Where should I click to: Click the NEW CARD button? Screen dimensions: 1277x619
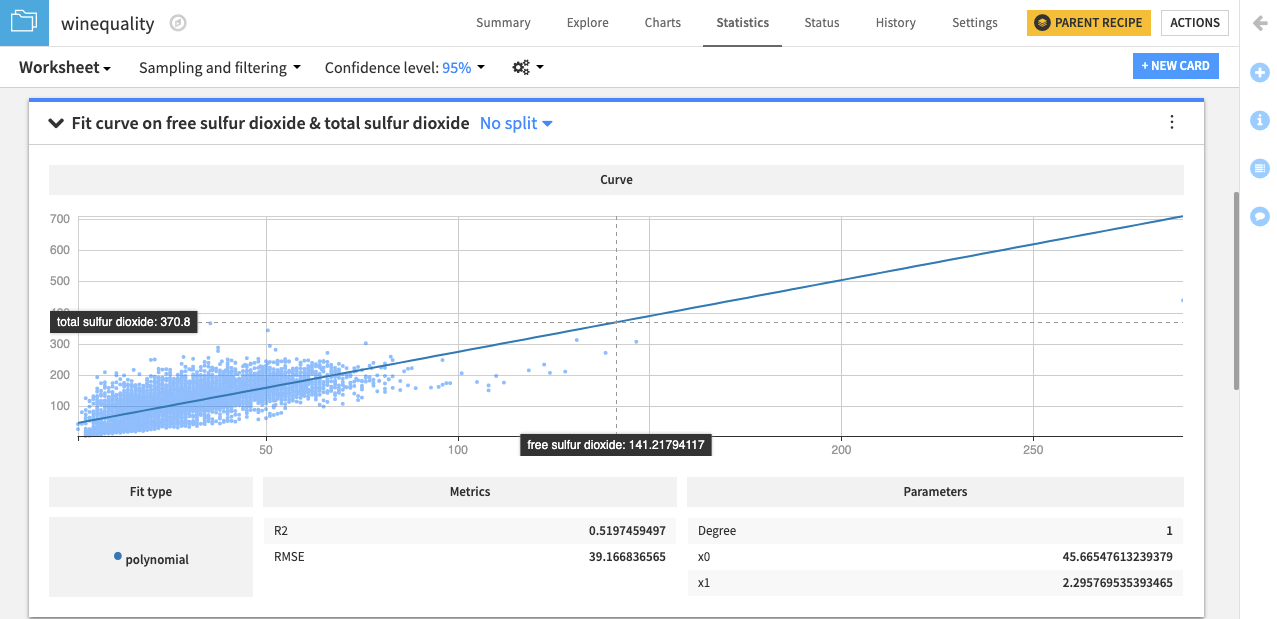click(x=1175, y=65)
